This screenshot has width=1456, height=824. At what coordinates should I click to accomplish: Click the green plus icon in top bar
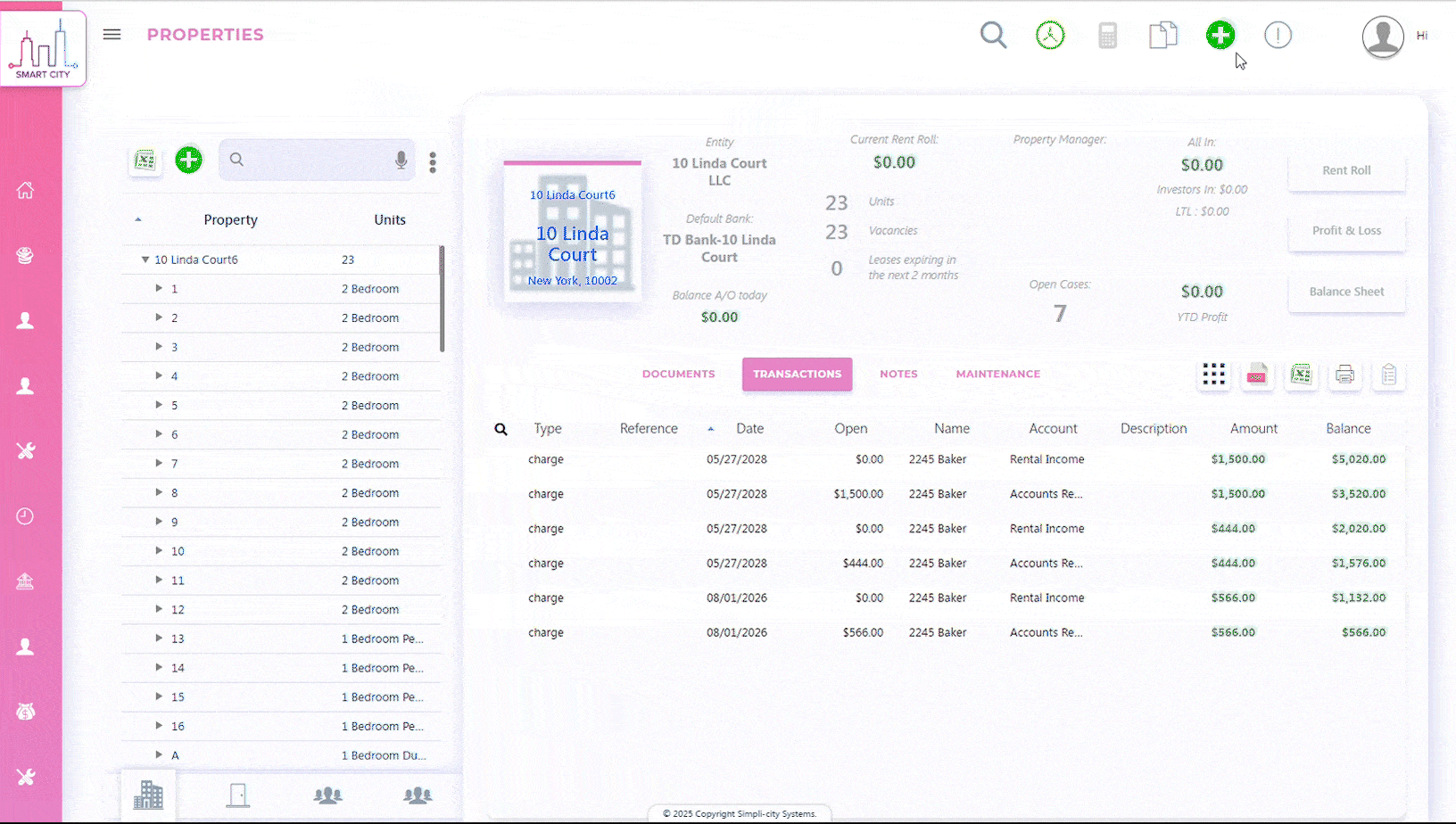click(x=1220, y=36)
